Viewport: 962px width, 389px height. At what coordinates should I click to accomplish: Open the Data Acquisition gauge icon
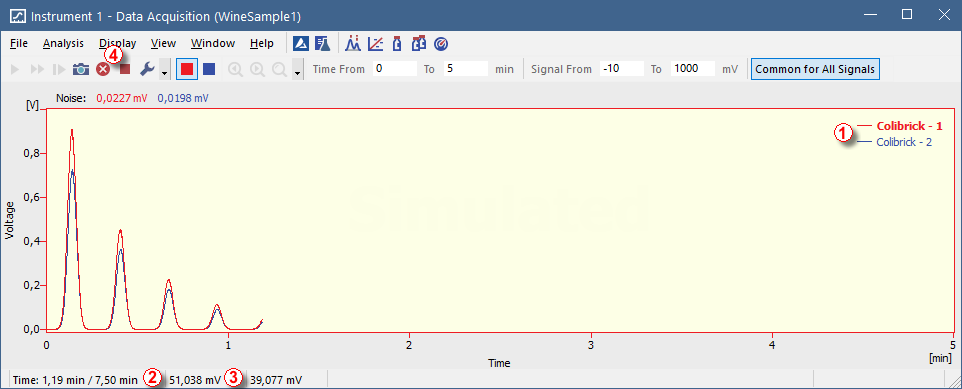pos(441,44)
